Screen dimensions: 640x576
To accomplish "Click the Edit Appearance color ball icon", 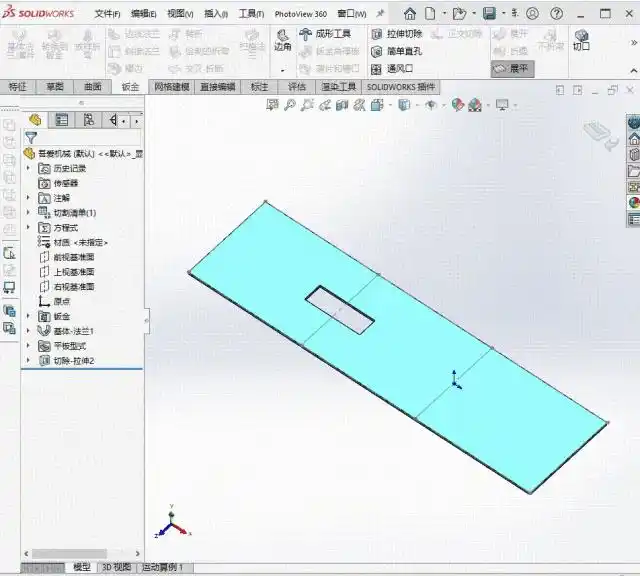I will click(x=458, y=105).
